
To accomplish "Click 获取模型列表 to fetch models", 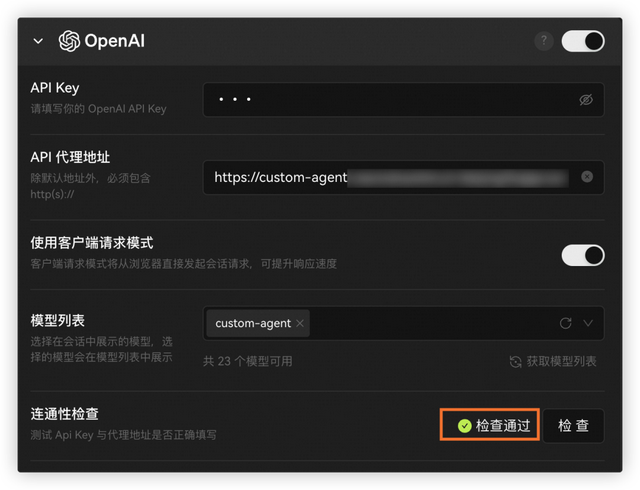I will (561, 361).
